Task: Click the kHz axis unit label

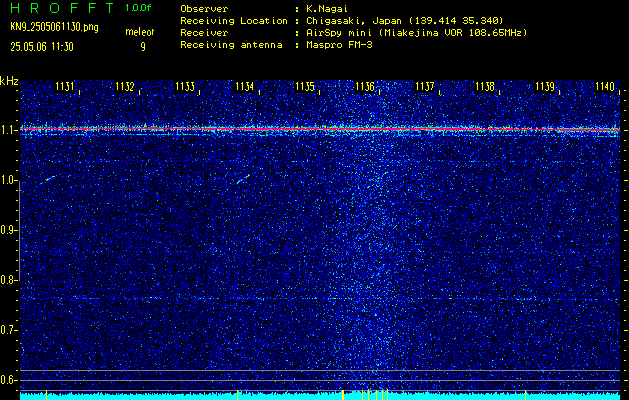Action: tap(9, 81)
